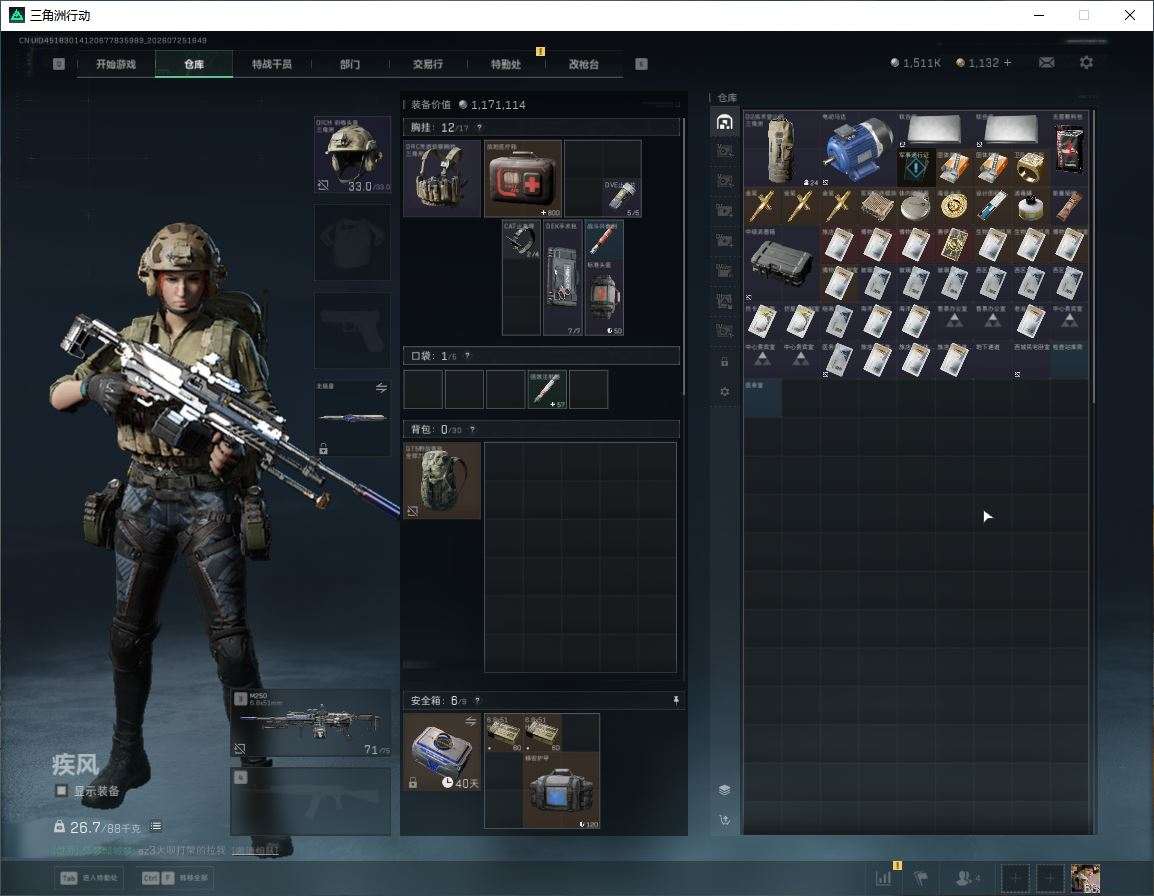Click the plus beside 1,132 currency
This screenshot has width=1154, height=896.
pyautogui.click(x=1008, y=63)
